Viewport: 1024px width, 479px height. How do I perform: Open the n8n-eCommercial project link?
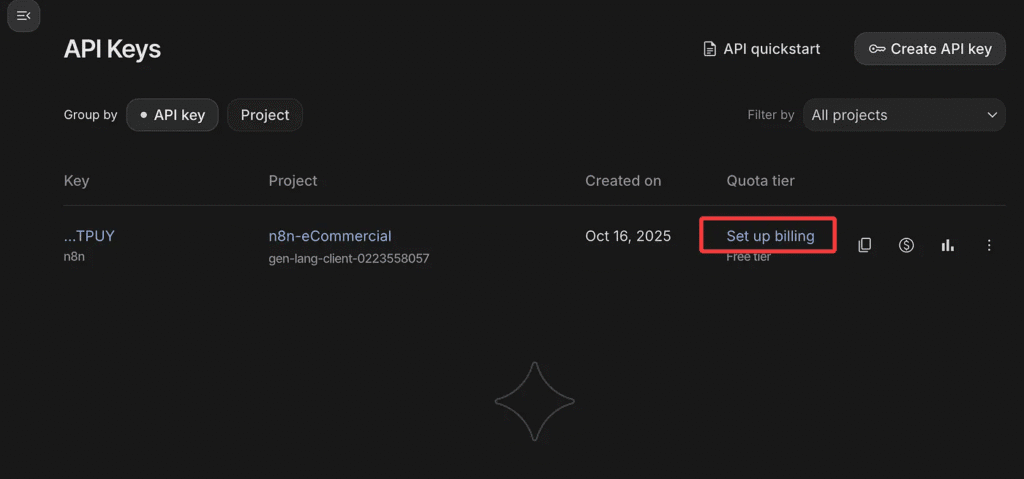tap(330, 236)
